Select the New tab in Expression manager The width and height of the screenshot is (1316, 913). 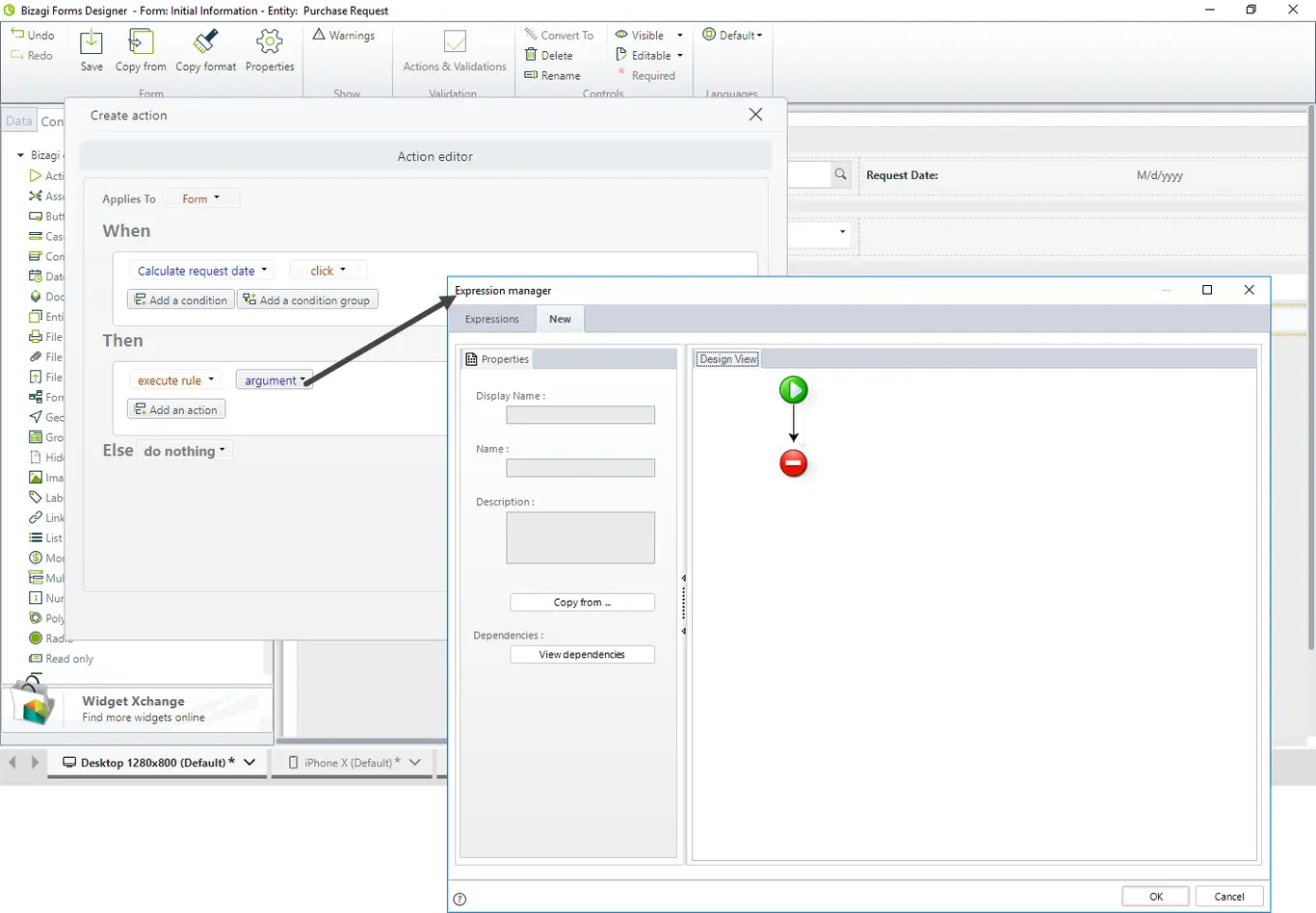click(x=560, y=319)
